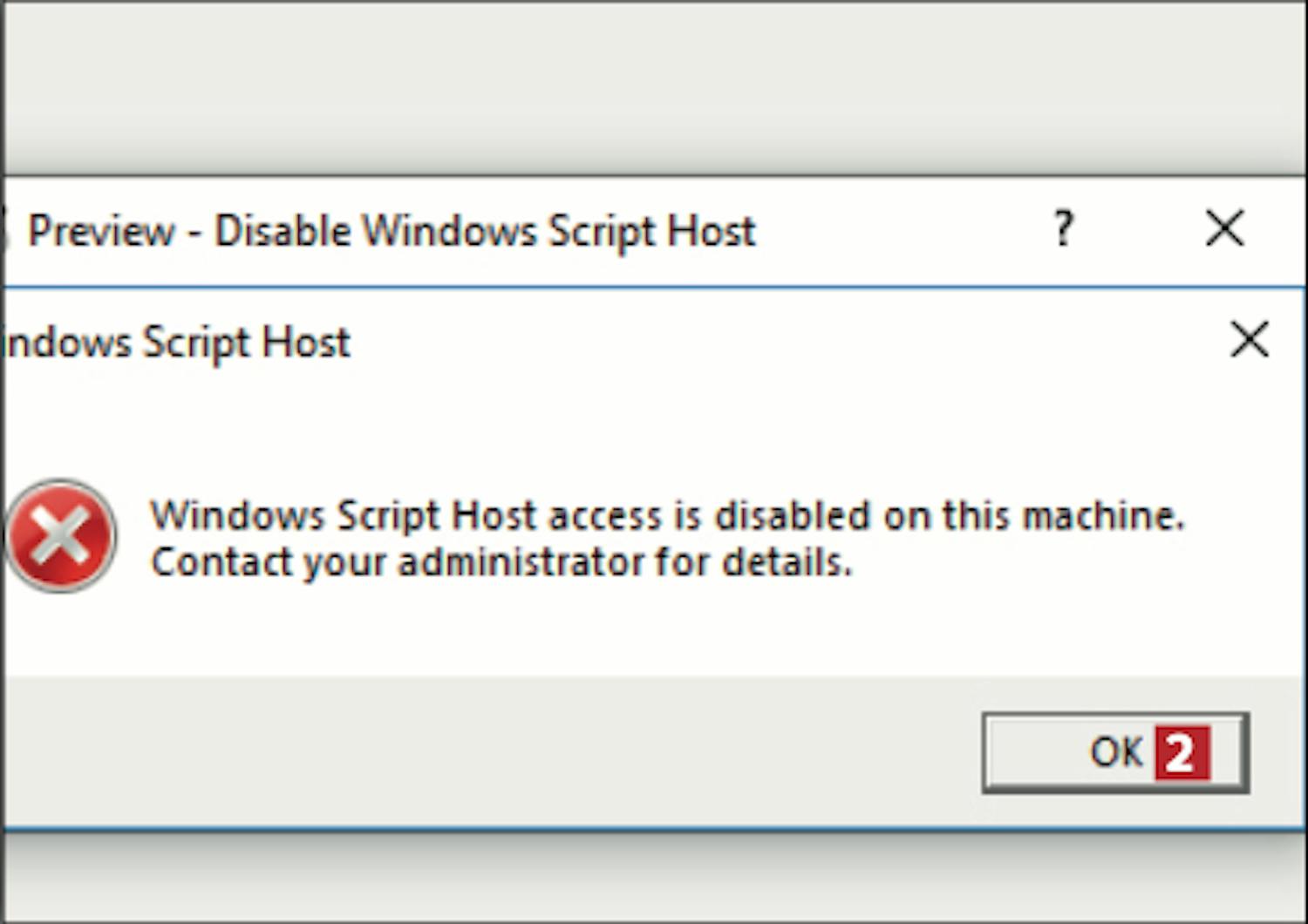Open help via the question mark button
The height and width of the screenshot is (924, 1308).
(x=1063, y=229)
